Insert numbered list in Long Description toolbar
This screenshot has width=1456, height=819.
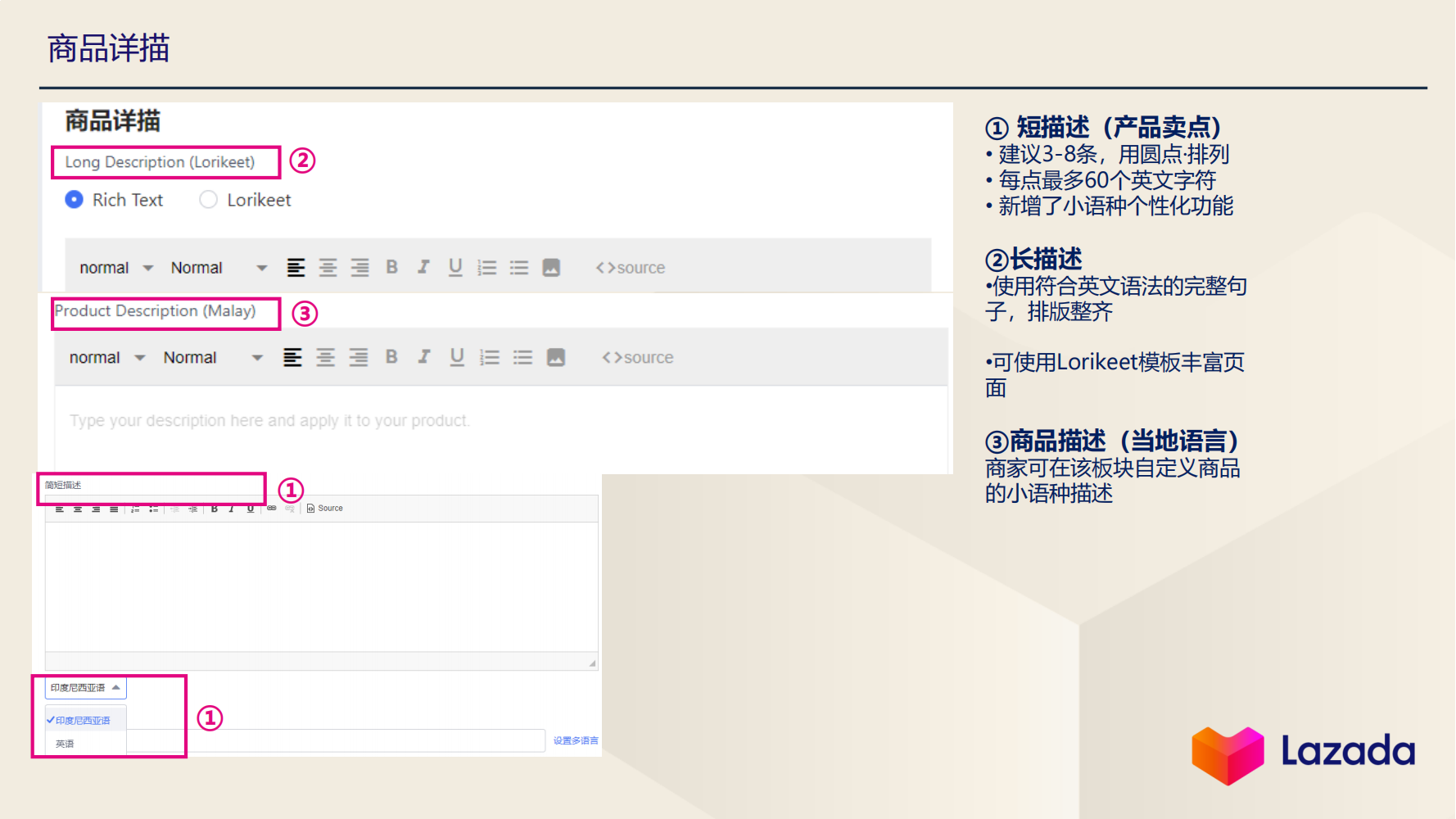(487, 268)
